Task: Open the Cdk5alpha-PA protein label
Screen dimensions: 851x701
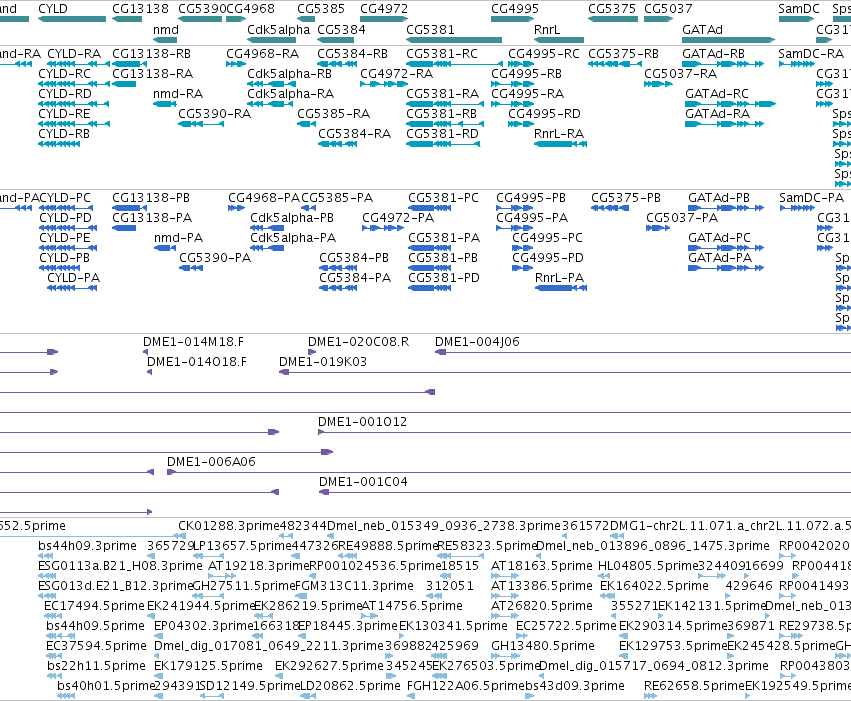Action: click(293, 238)
